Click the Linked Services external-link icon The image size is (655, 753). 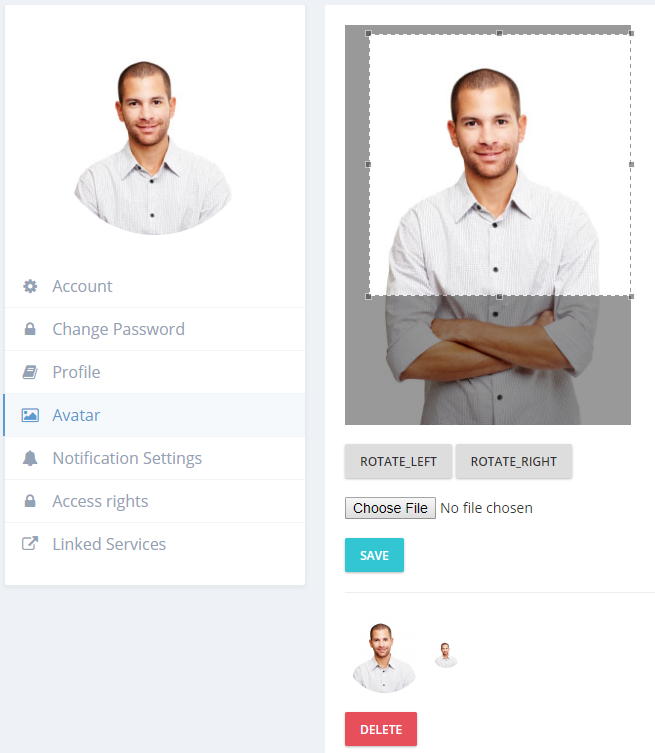coord(30,544)
